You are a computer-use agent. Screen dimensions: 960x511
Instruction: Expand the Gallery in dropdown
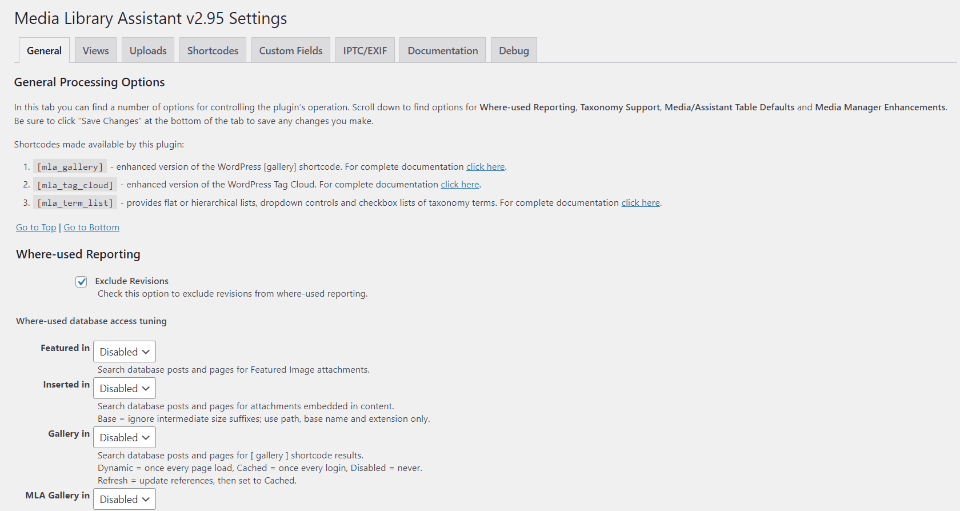click(125, 437)
